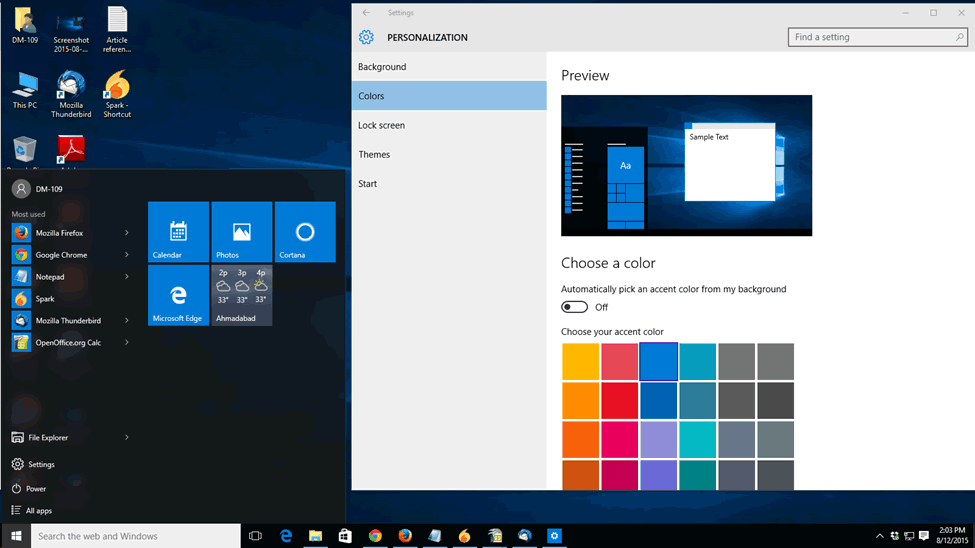Expand File Explorer jump list arrow
This screenshot has width=975, height=548.
coord(127,437)
